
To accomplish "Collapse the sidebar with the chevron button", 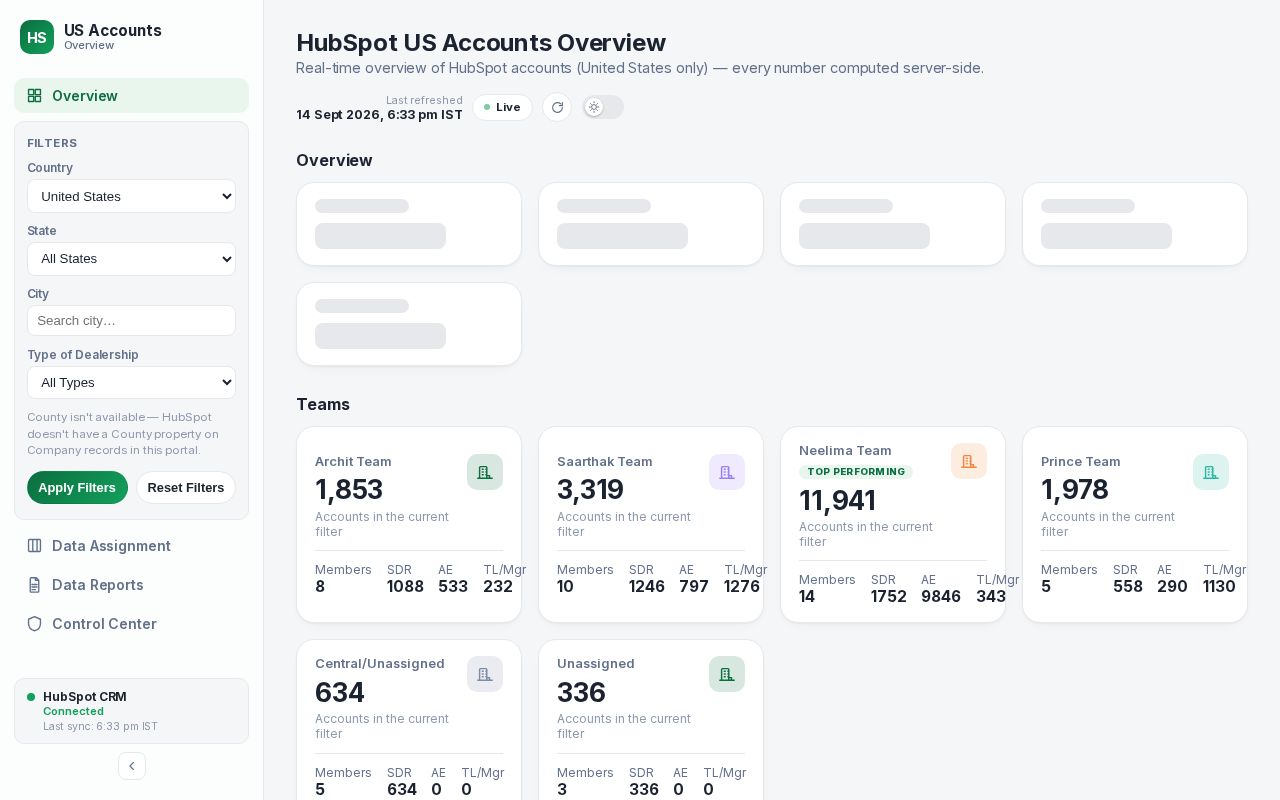I will point(132,766).
